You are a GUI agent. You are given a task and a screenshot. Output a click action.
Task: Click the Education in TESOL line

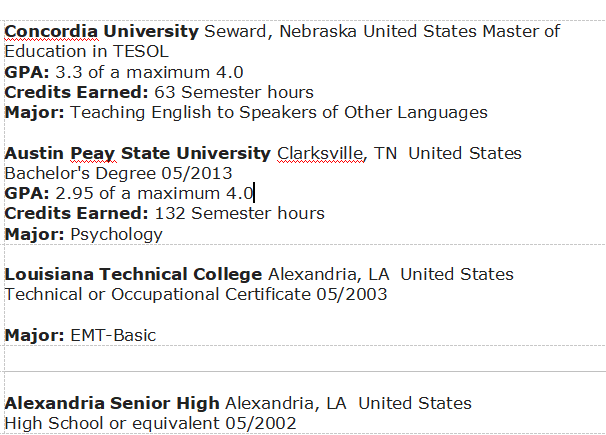click(x=87, y=51)
